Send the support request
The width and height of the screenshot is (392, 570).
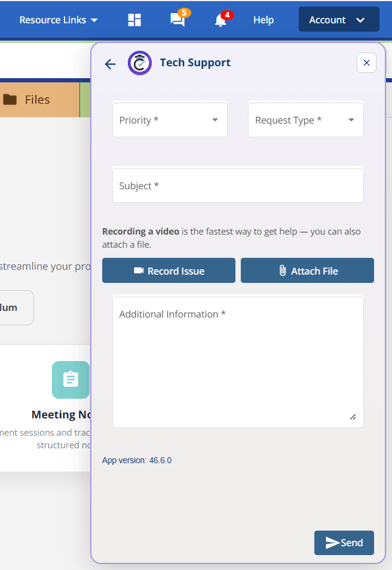[344, 542]
